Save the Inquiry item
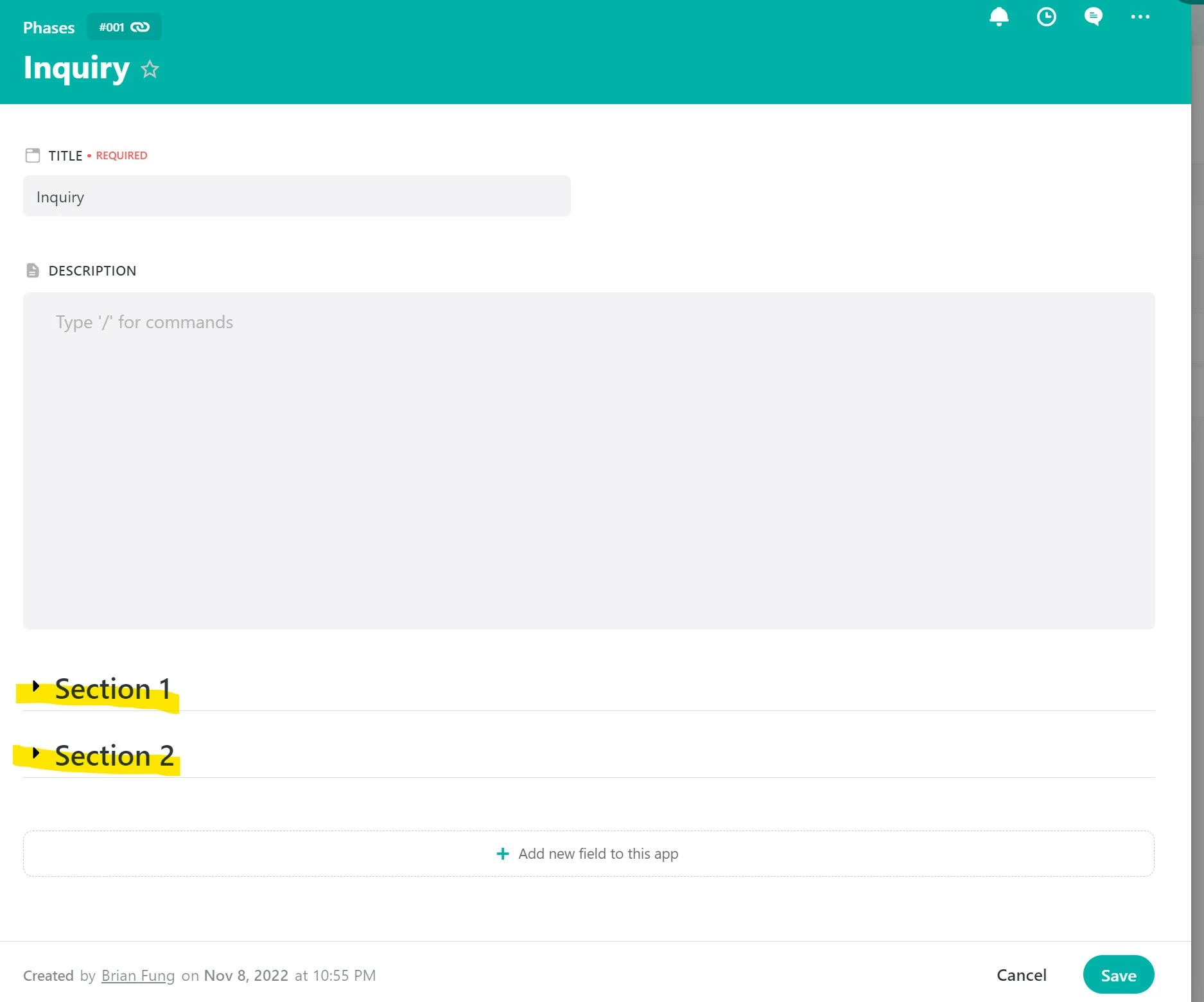The width and height of the screenshot is (1204, 1002). point(1119,975)
